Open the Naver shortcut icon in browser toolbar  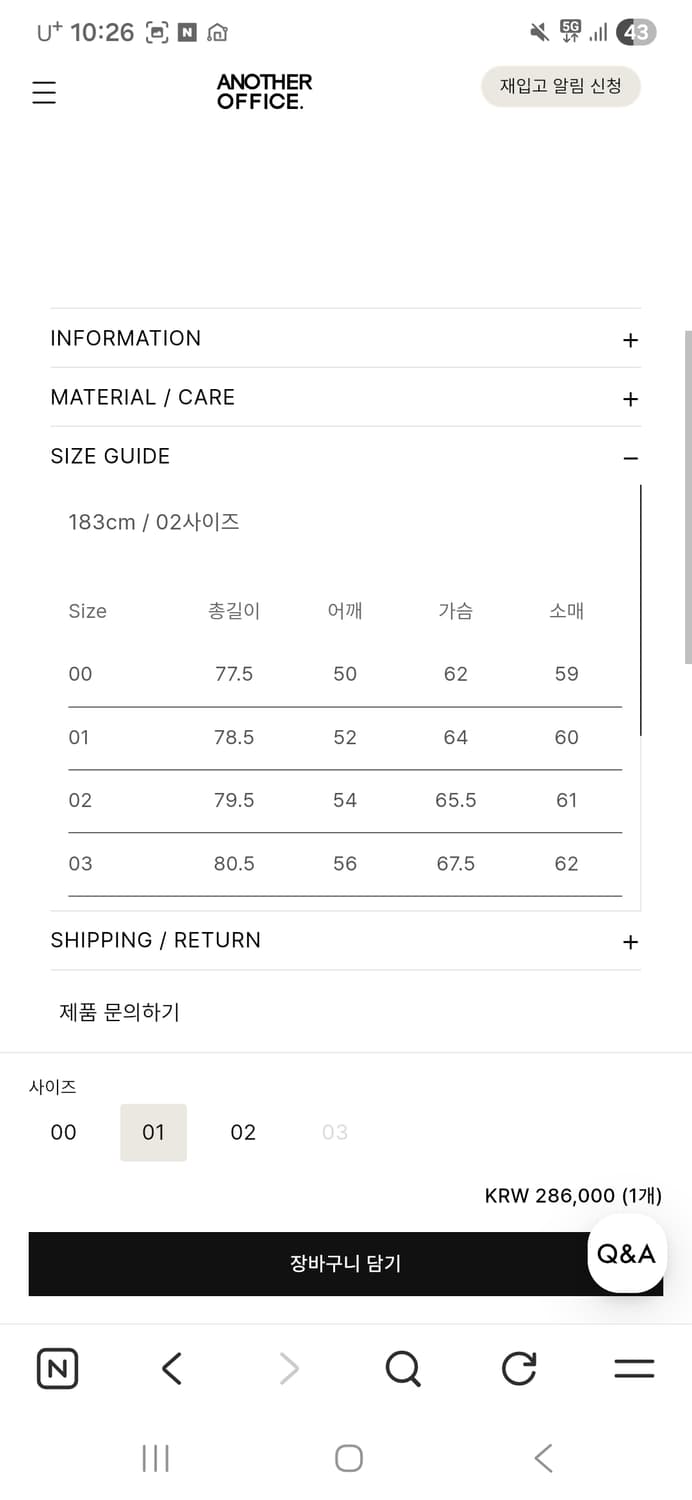click(x=57, y=1368)
